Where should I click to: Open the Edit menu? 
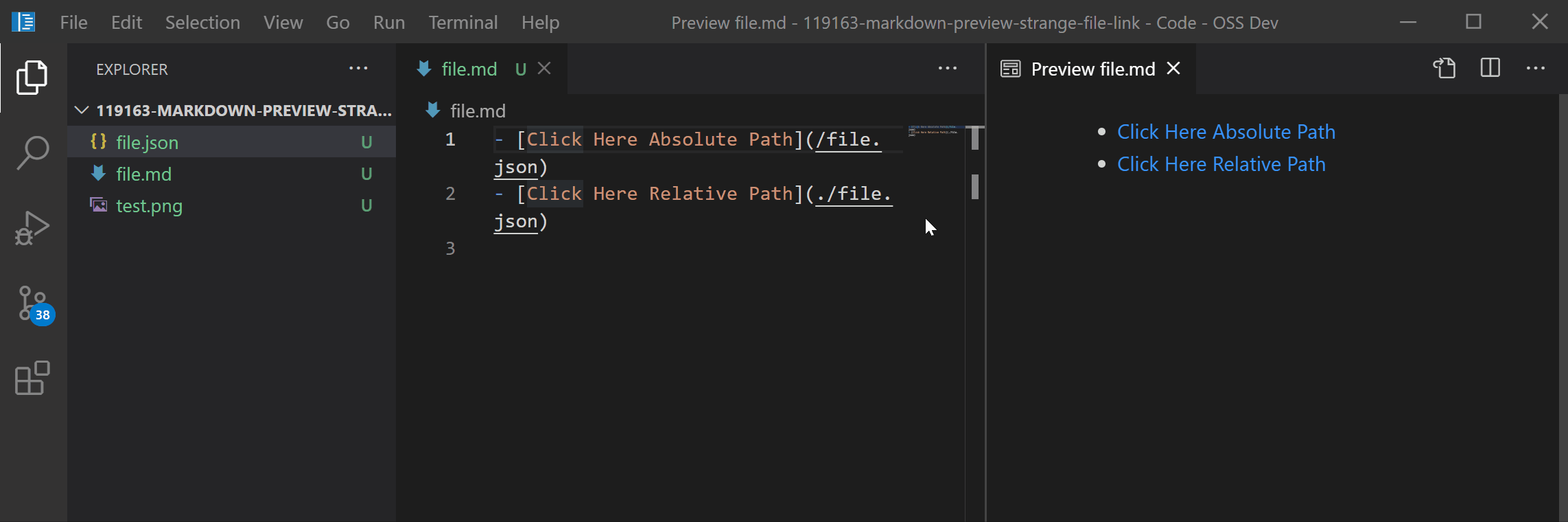pyautogui.click(x=126, y=23)
